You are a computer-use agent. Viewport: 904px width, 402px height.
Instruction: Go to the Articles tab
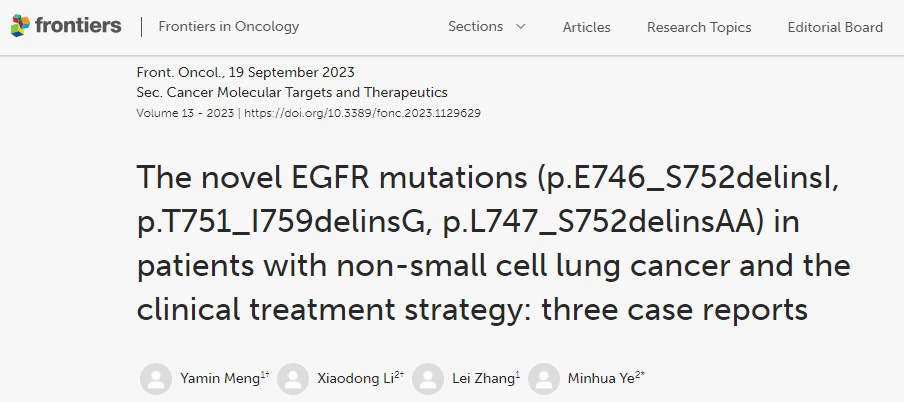(586, 27)
